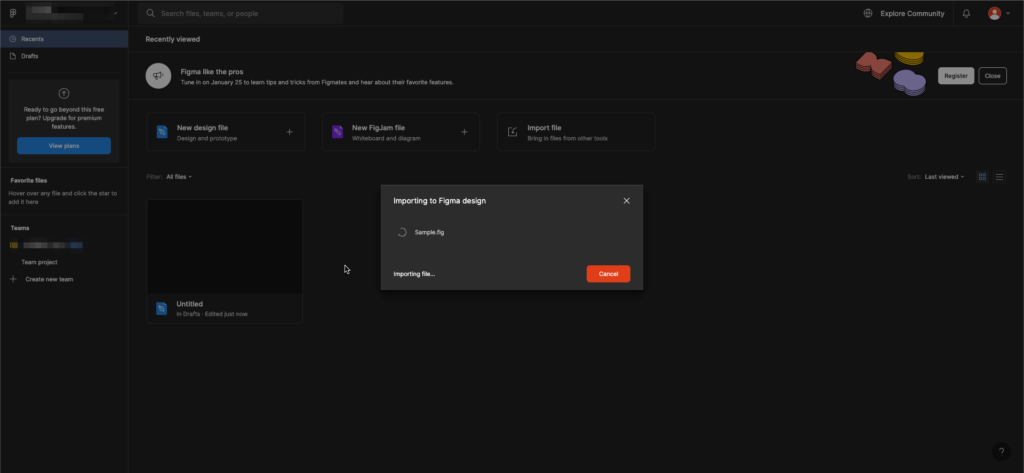Open Drafts in the sidebar
Image resolution: width=1024 pixels, height=473 pixels.
[x=64, y=56]
